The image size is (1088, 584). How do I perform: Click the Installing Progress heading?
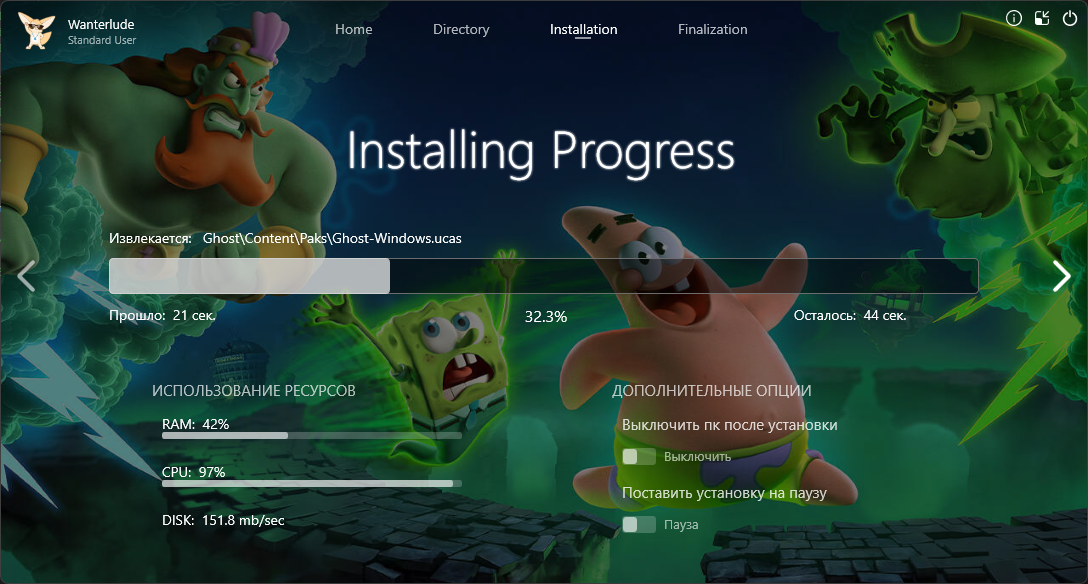(541, 152)
